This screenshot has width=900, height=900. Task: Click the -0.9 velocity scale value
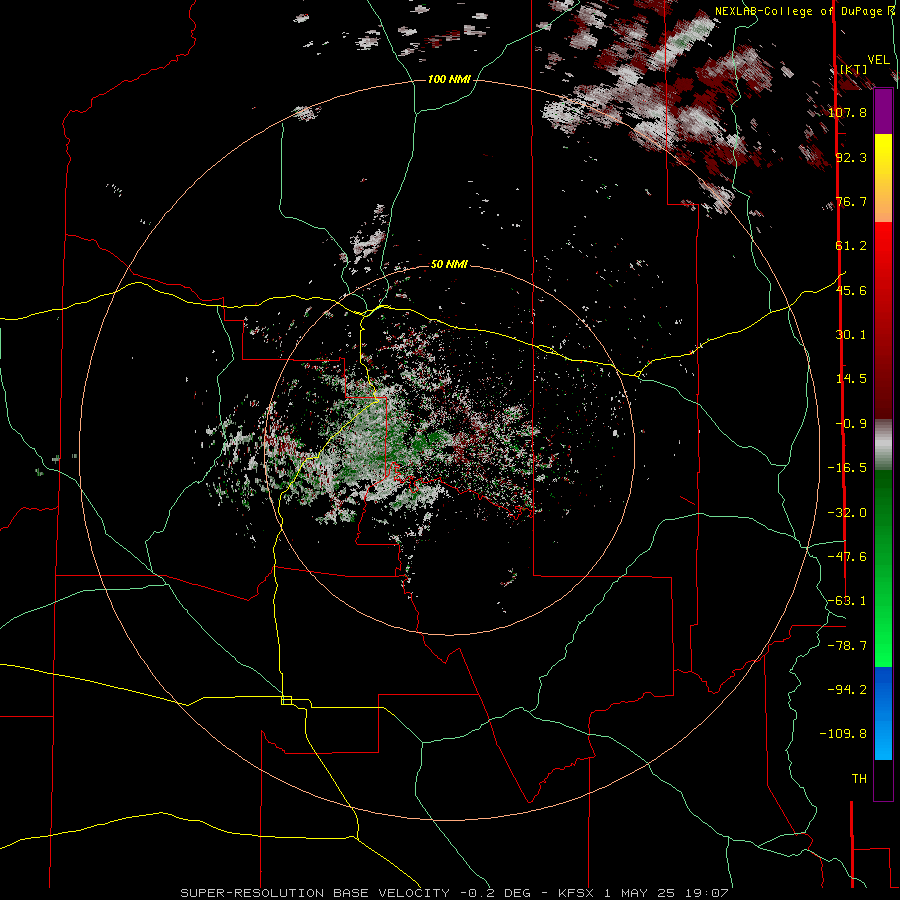pos(851,424)
